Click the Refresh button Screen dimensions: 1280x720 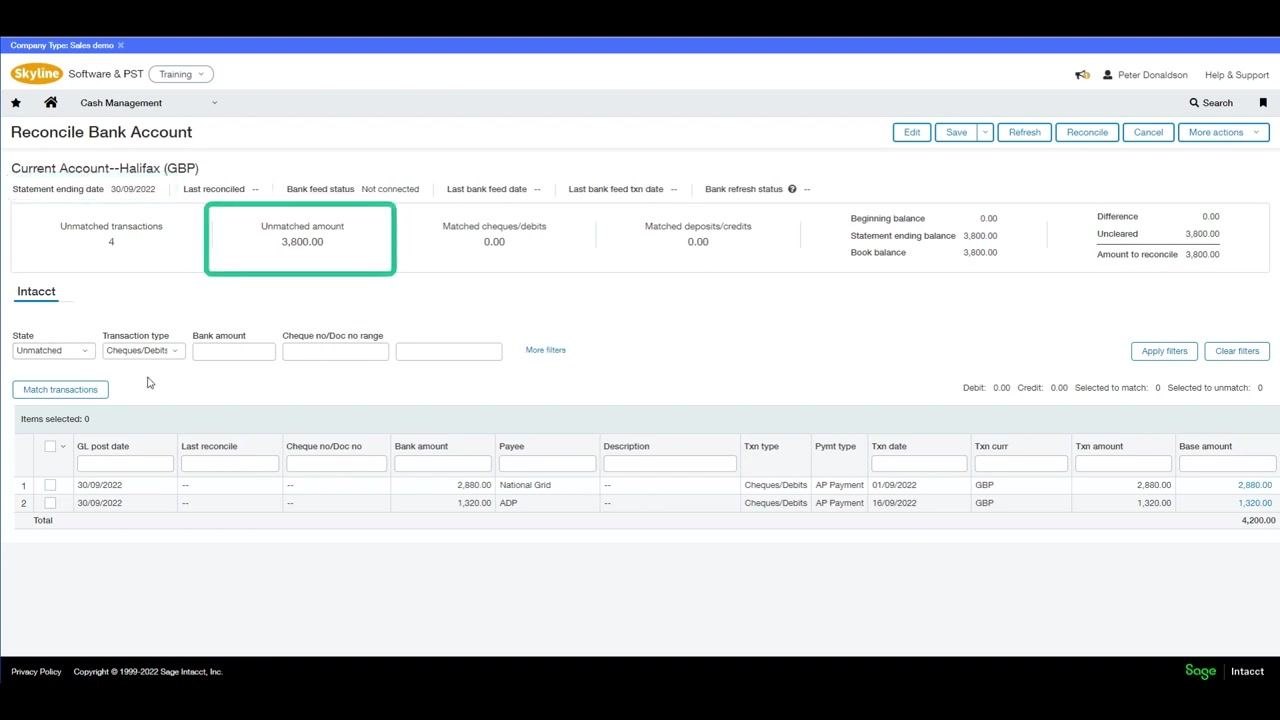(x=1025, y=132)
